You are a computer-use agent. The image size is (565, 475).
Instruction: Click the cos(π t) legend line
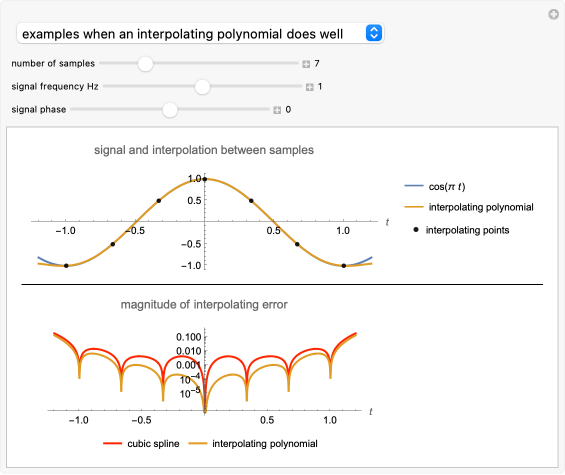pos(414,186)
